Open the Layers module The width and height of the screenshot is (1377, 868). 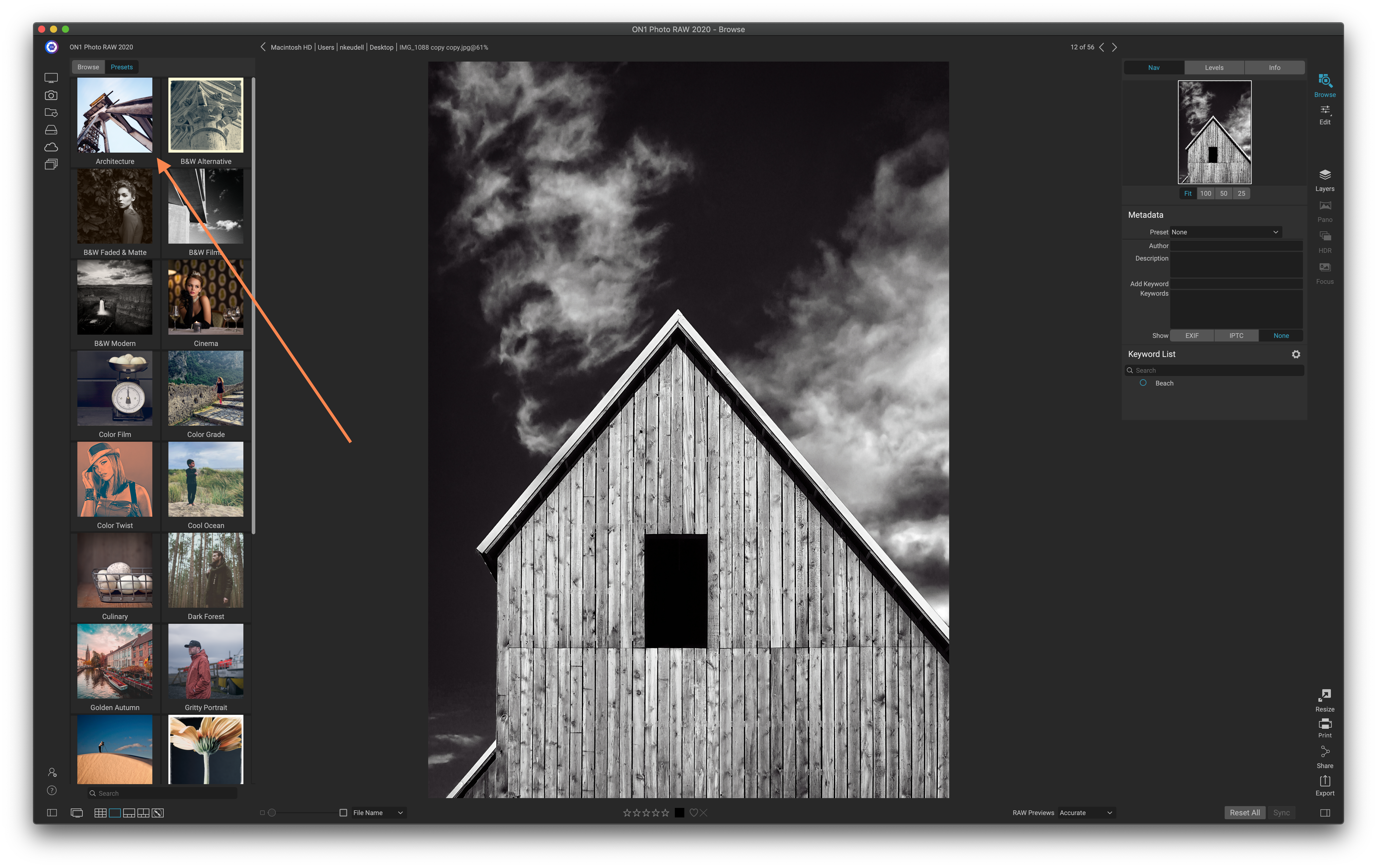(x=1324, y=180)
